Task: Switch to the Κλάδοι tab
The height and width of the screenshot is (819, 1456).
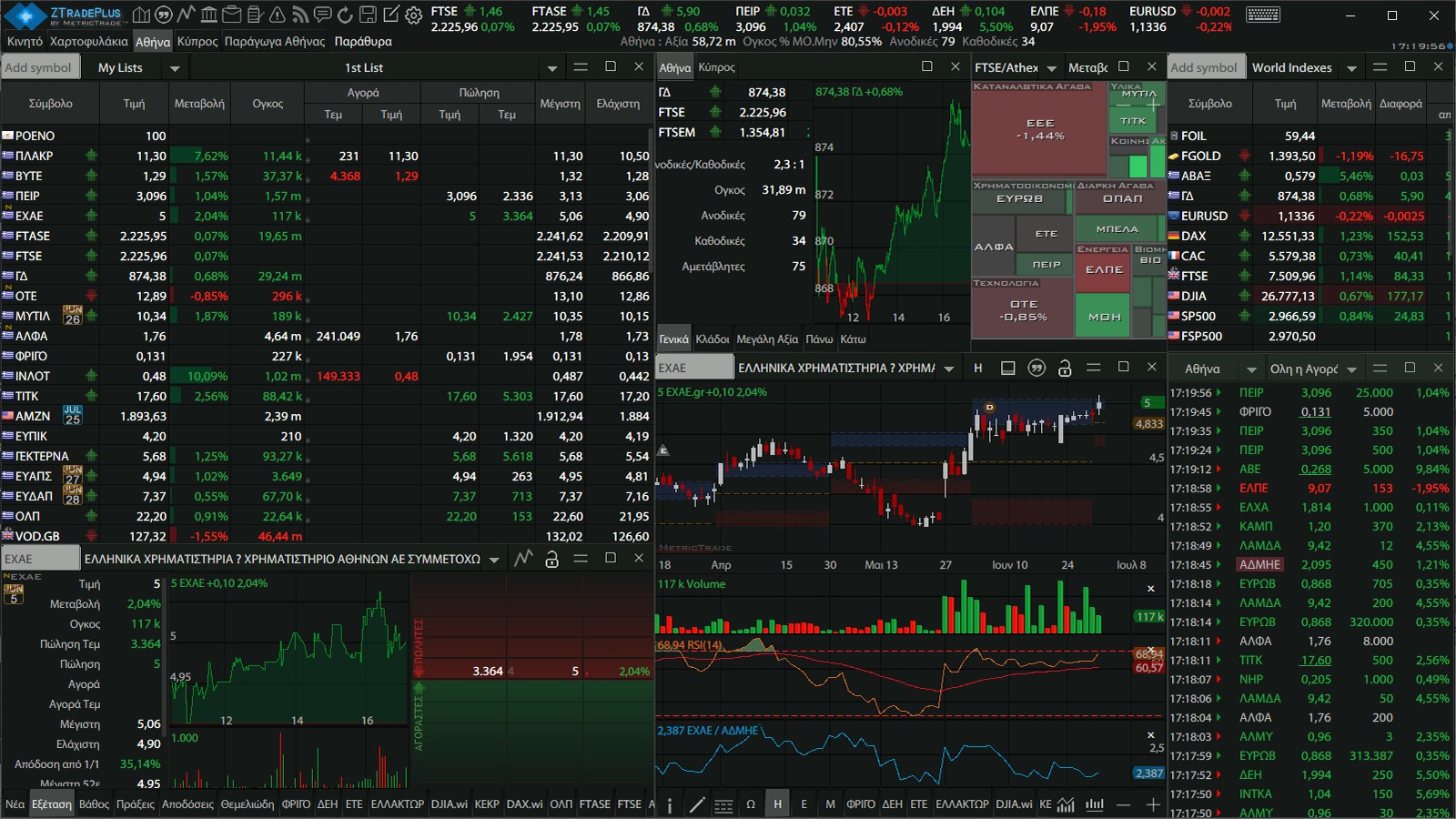Action: (x=713, y=339)
